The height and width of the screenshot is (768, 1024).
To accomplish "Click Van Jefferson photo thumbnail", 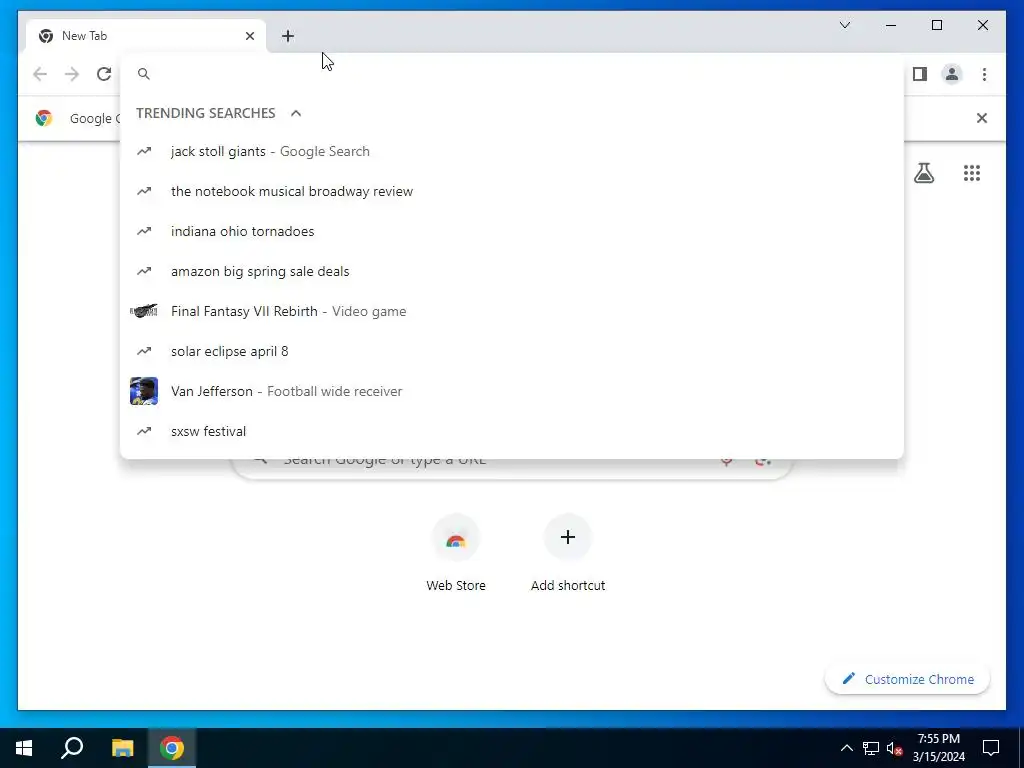I will (144, 391).
